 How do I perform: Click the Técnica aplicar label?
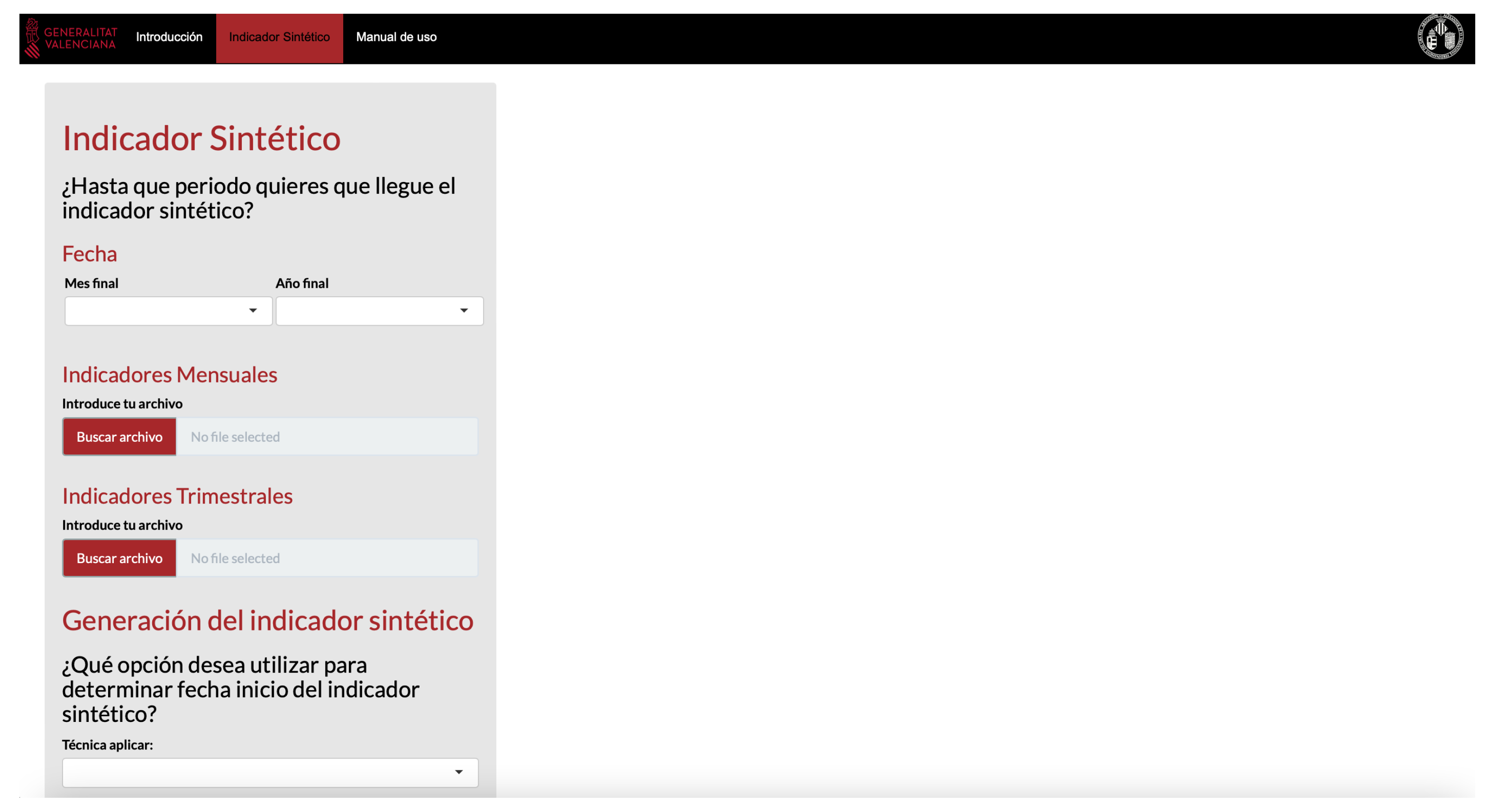click(108, 745)
